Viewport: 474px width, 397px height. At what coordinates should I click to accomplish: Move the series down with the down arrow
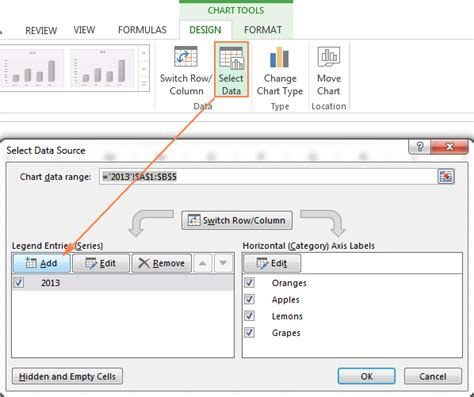point(223,263)
